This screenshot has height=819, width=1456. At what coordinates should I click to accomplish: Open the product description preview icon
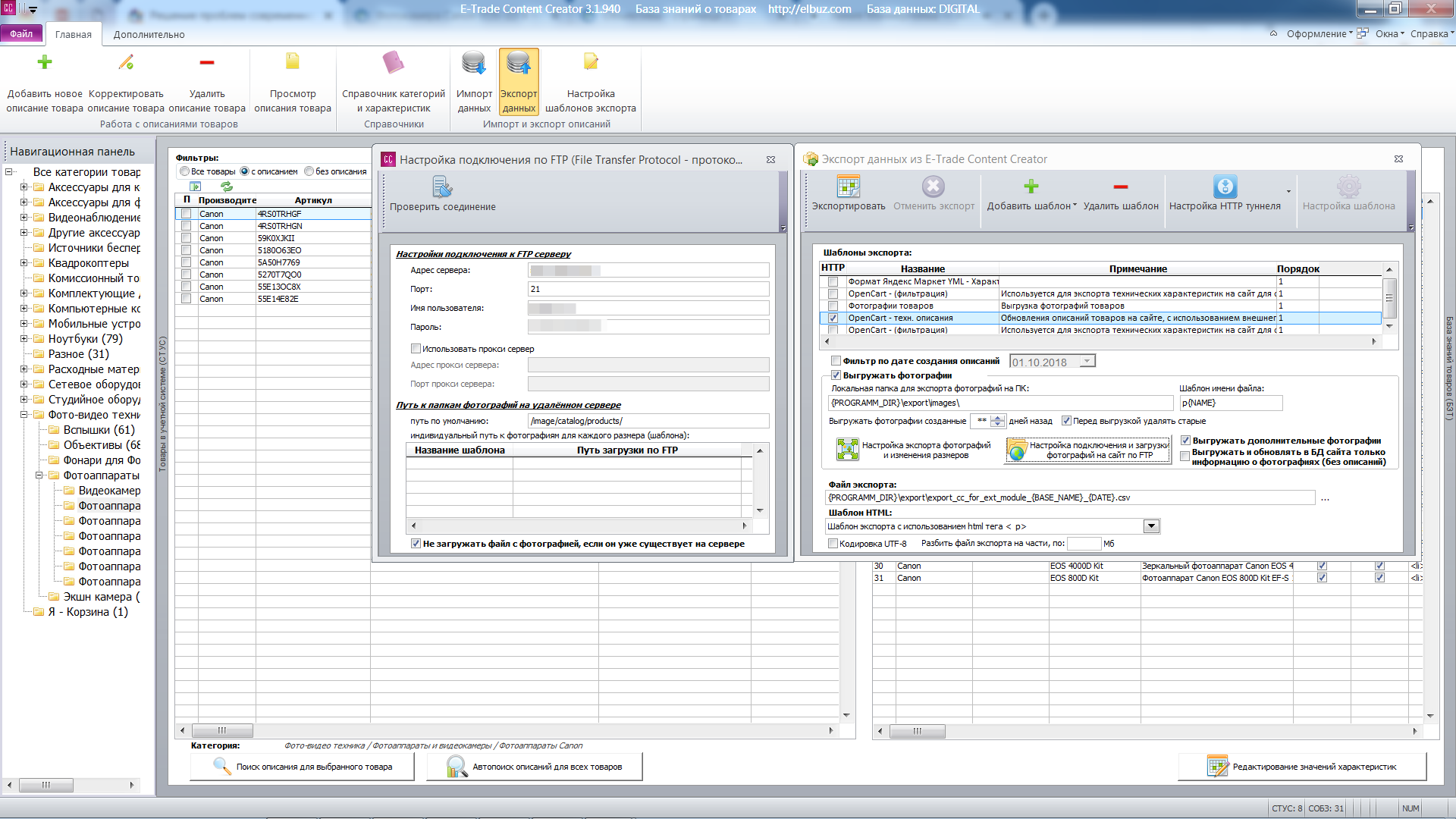[293, 61]
